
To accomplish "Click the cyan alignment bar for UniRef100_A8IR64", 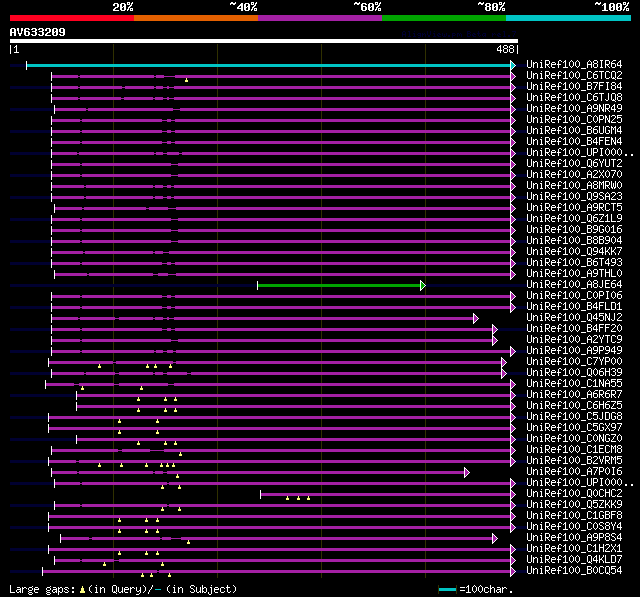I will [x=268, y=65].
